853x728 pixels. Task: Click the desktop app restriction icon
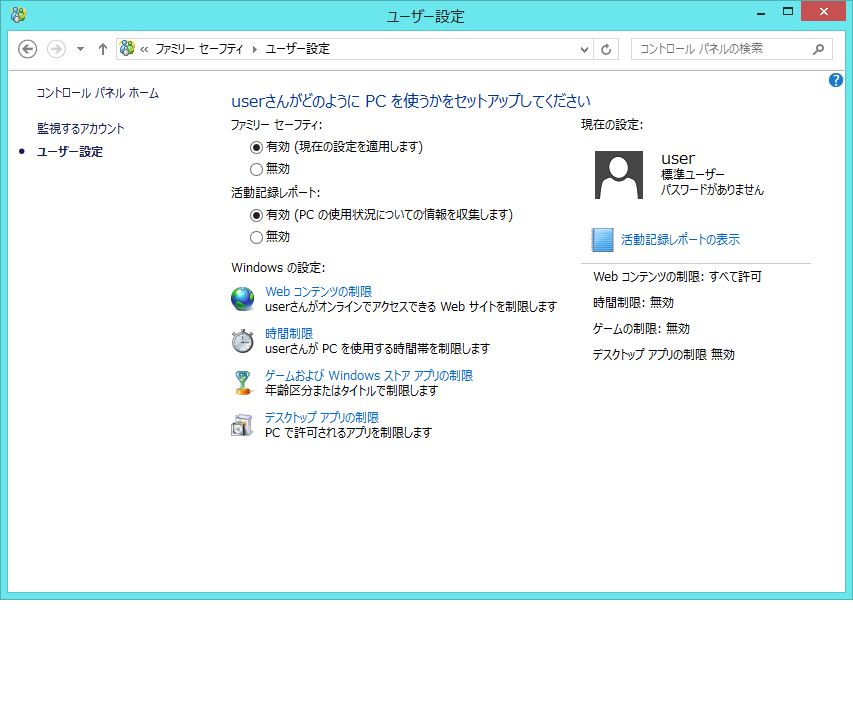coord(243,425)
